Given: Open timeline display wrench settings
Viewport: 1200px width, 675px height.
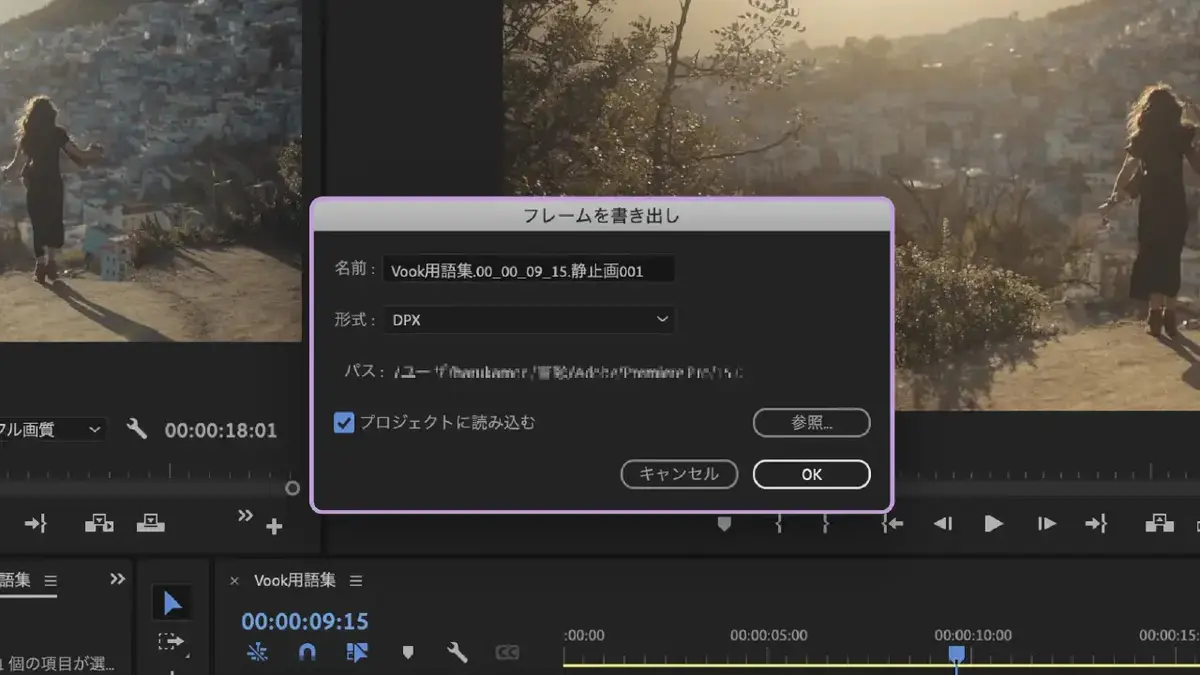Looking at the screenshot, I should pyautogui.click(x=457, y=653).
